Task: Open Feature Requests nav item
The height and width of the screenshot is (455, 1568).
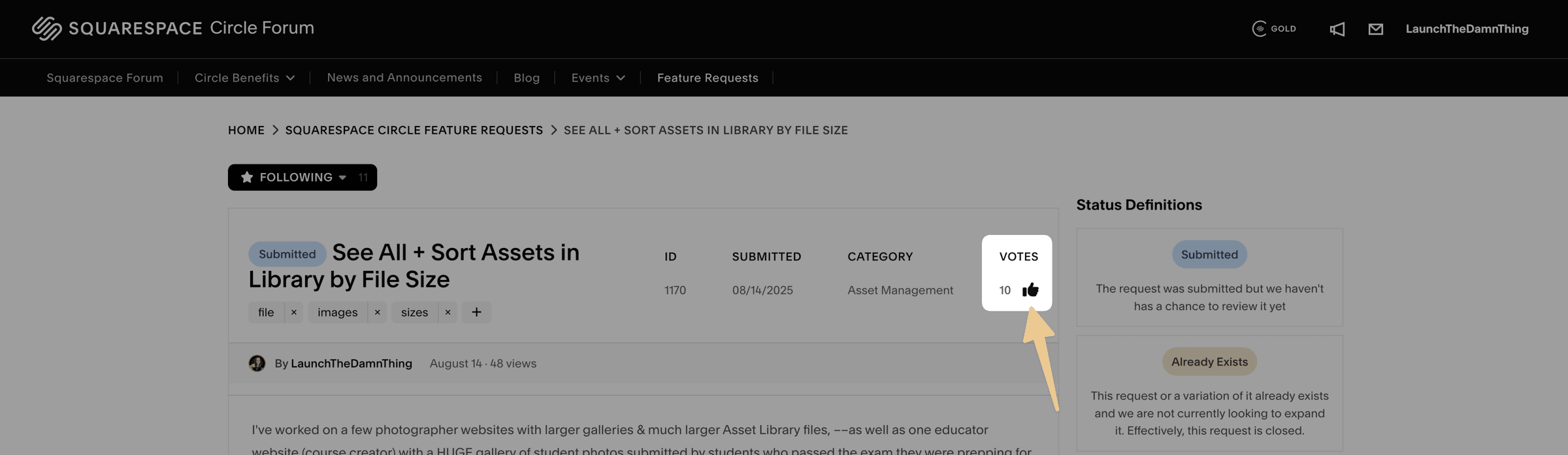Action: click(x=708, y=78)
